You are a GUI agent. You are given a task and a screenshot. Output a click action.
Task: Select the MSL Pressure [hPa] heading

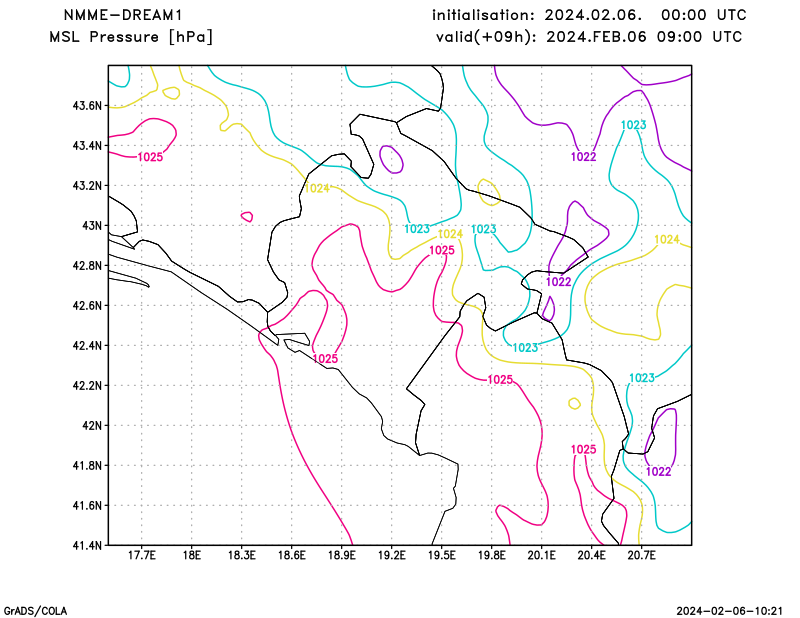point(131,37)
